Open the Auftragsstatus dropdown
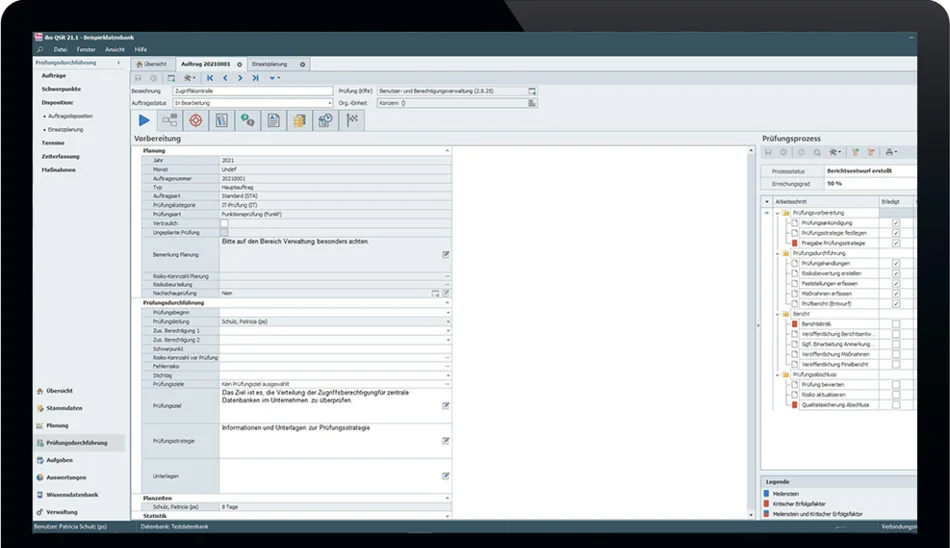950x548 pixels. pyautogui.click(x=330, y=103)
